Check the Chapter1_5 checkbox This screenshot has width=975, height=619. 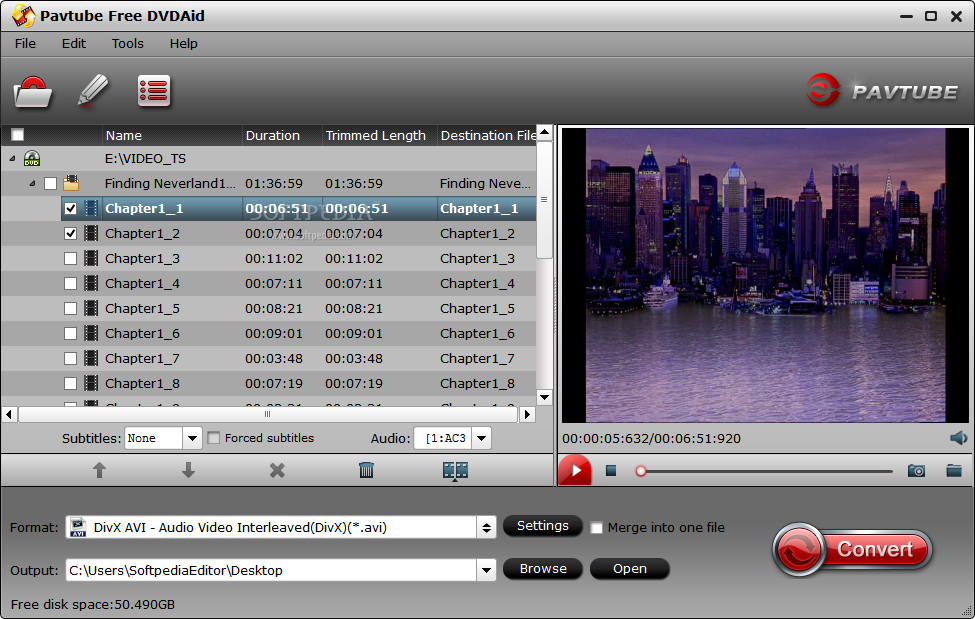(71, 308)
